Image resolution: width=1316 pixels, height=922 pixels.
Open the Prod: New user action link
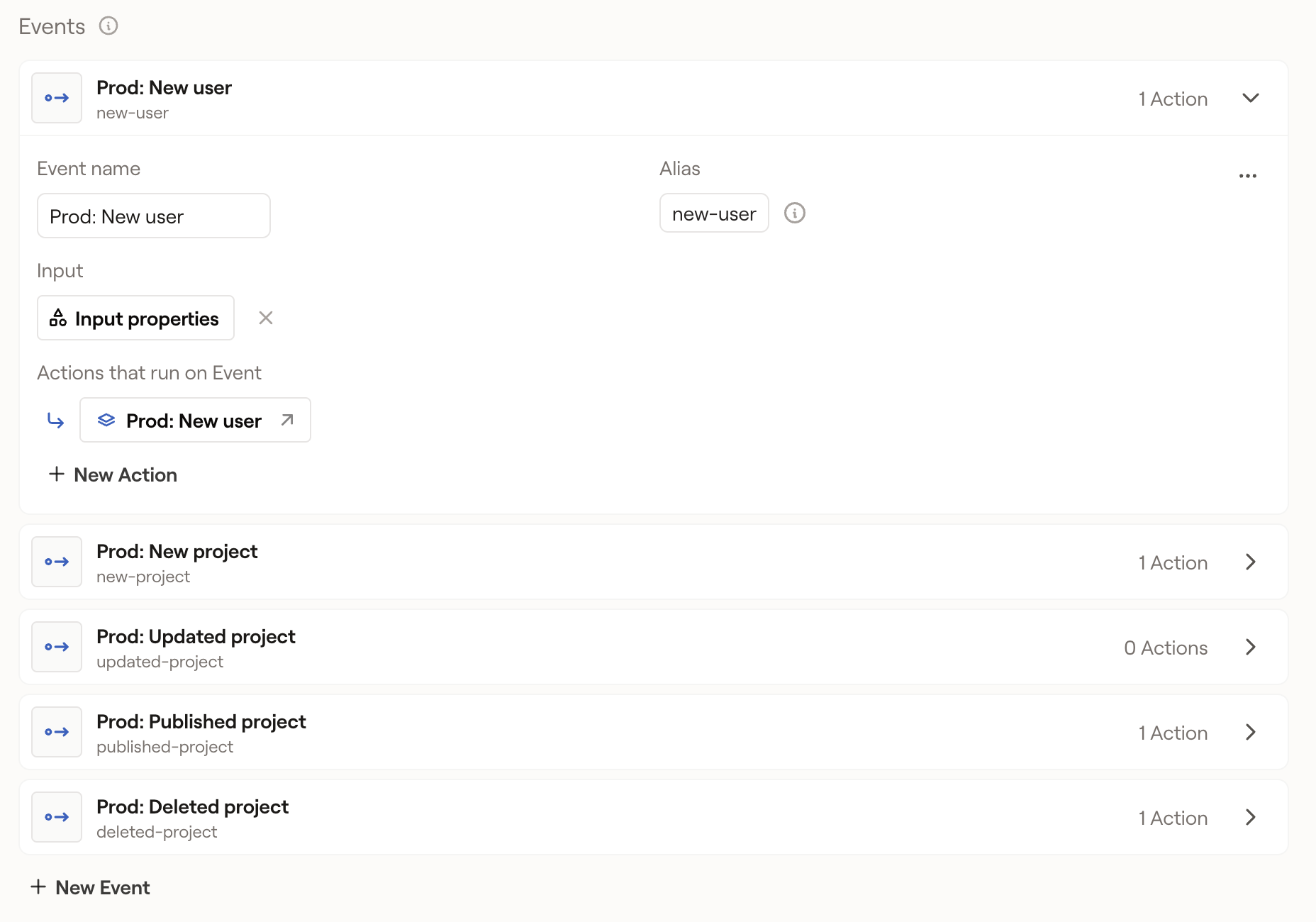(195, 420)
